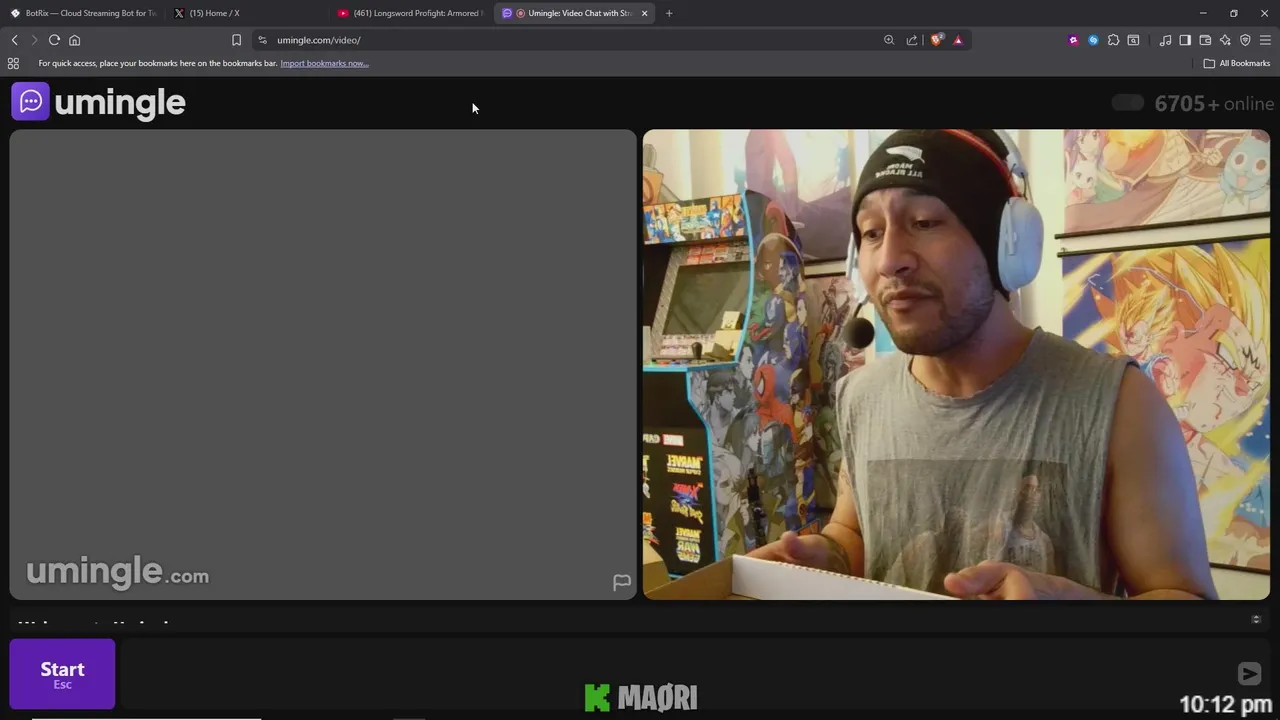Open the blue Shazam extension icon
This screenshot has height=720, width=1280.
[x=1093, y=40]
